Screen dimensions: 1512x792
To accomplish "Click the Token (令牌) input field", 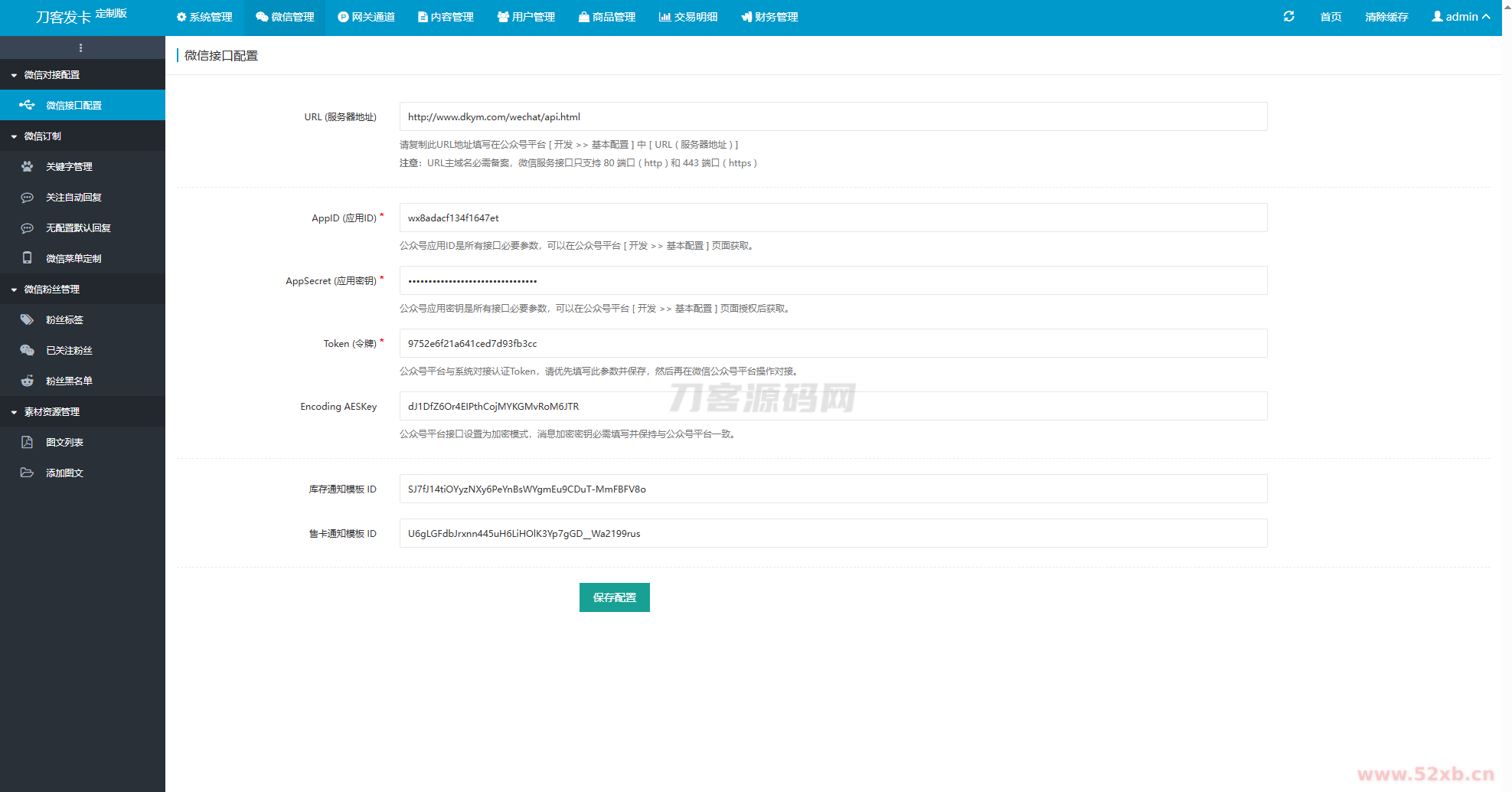I will click(x=833, y=343).
